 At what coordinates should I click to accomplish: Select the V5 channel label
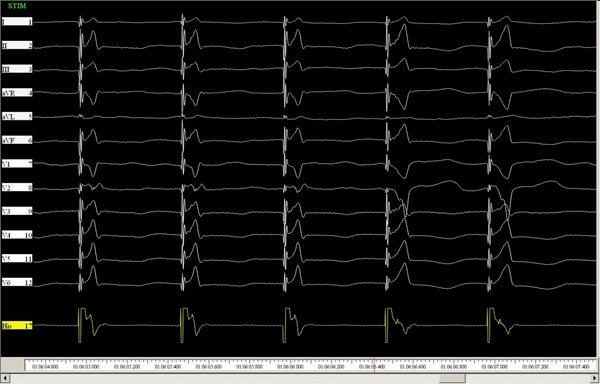[17, 259]
